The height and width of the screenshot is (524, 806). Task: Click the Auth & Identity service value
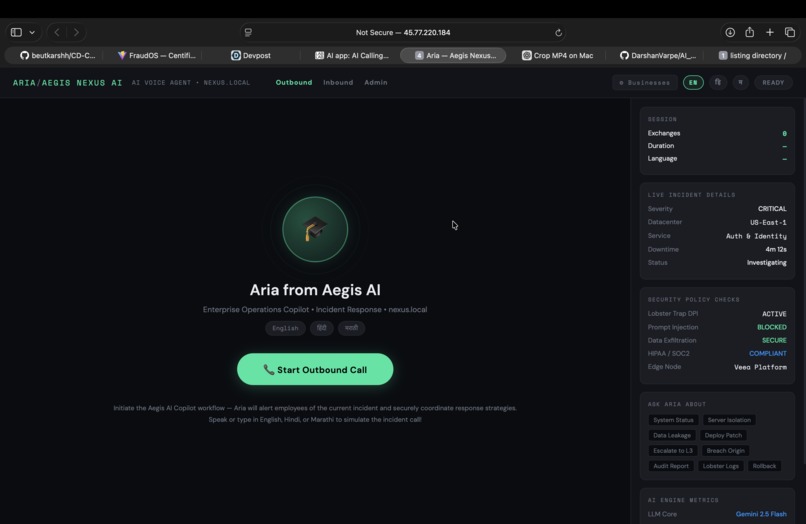756,236
